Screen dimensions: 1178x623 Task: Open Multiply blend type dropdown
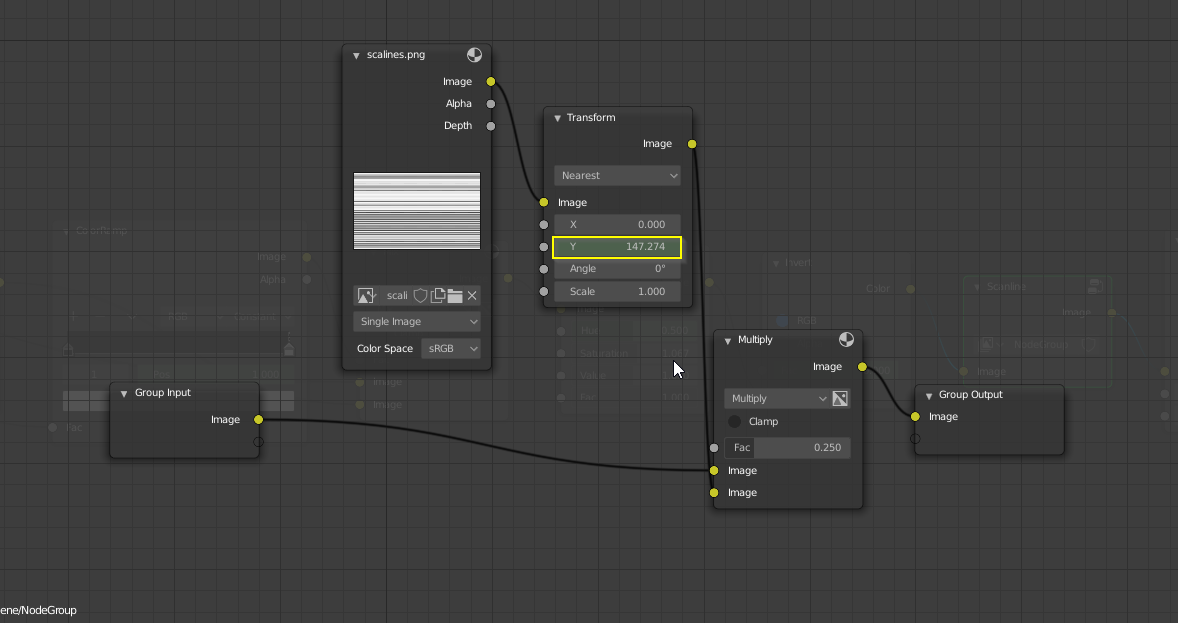tap(778, 398)
